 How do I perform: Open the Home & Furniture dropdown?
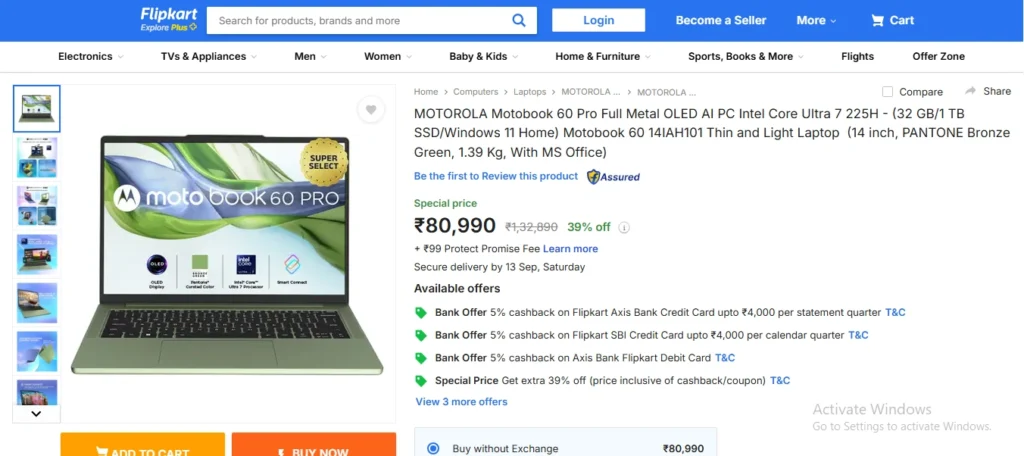click(603, 57)
